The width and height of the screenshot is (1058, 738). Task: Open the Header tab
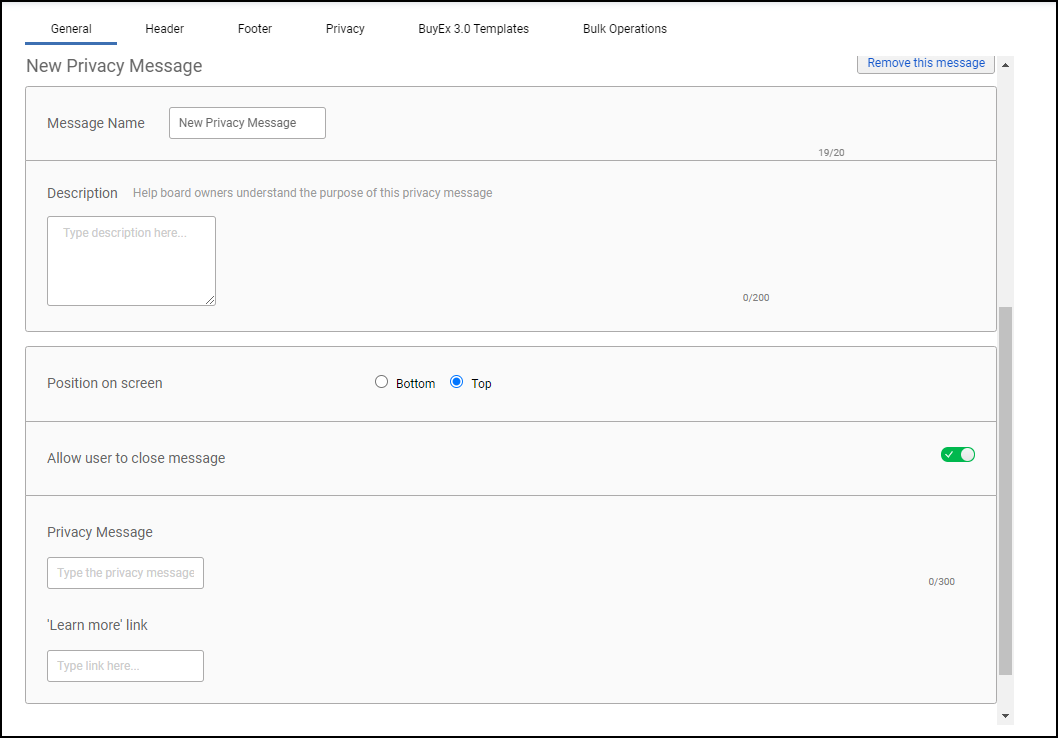pyautogui.click(x=165, y=29)
